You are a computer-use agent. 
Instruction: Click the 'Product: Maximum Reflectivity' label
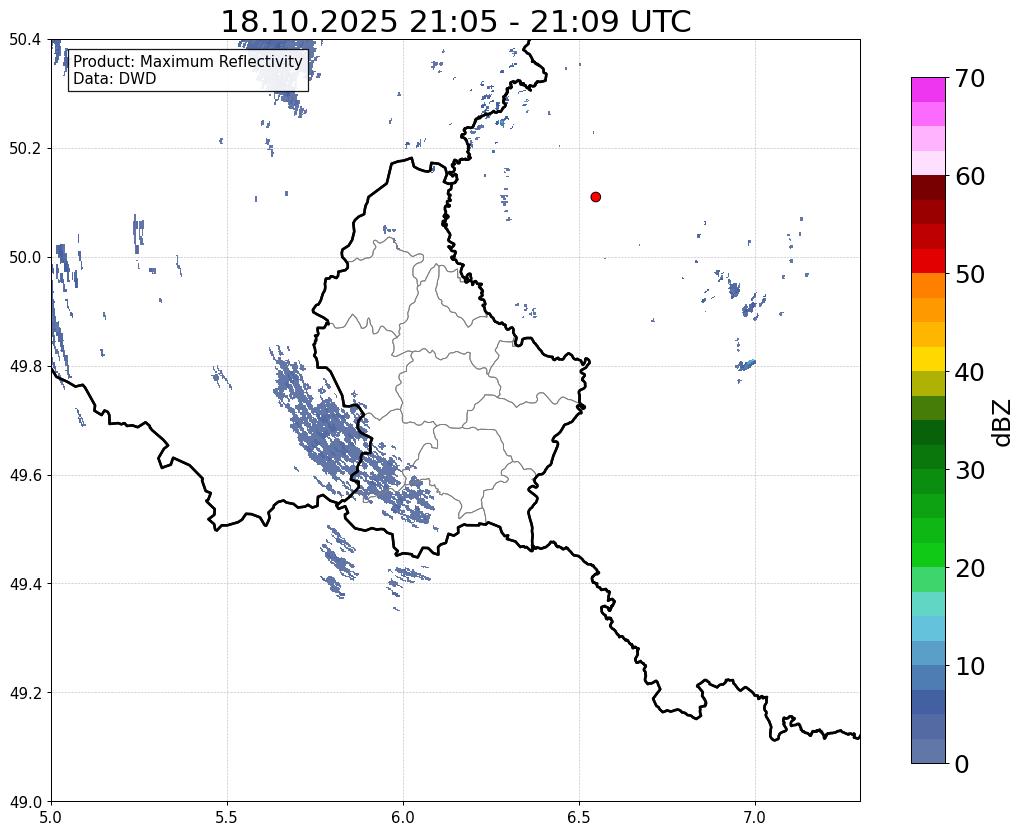[188, 61]
